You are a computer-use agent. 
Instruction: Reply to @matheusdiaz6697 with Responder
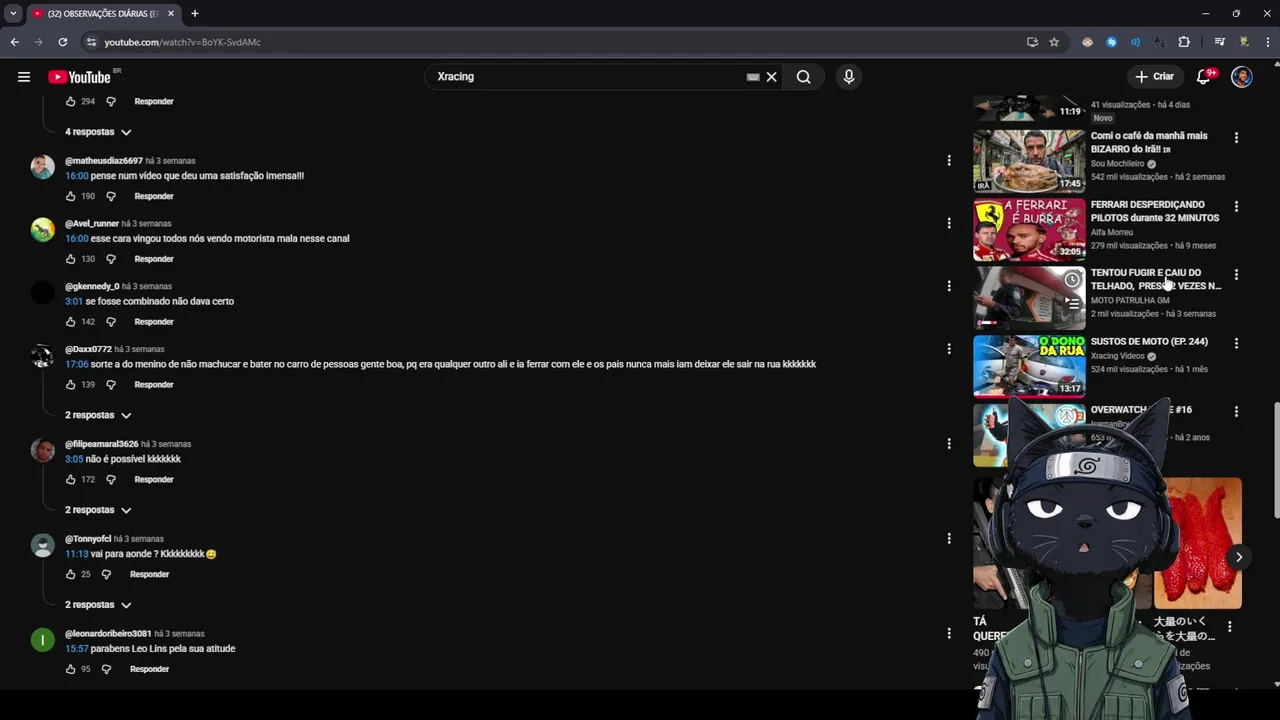[x=154, y=196]
